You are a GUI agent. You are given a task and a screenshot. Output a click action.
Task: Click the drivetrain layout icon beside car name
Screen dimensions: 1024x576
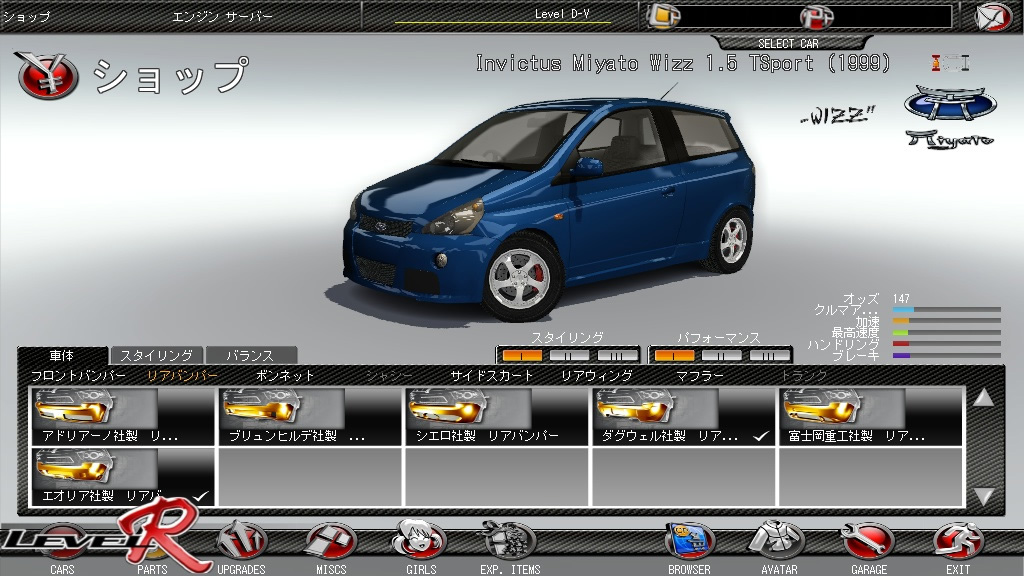(951, 63)
